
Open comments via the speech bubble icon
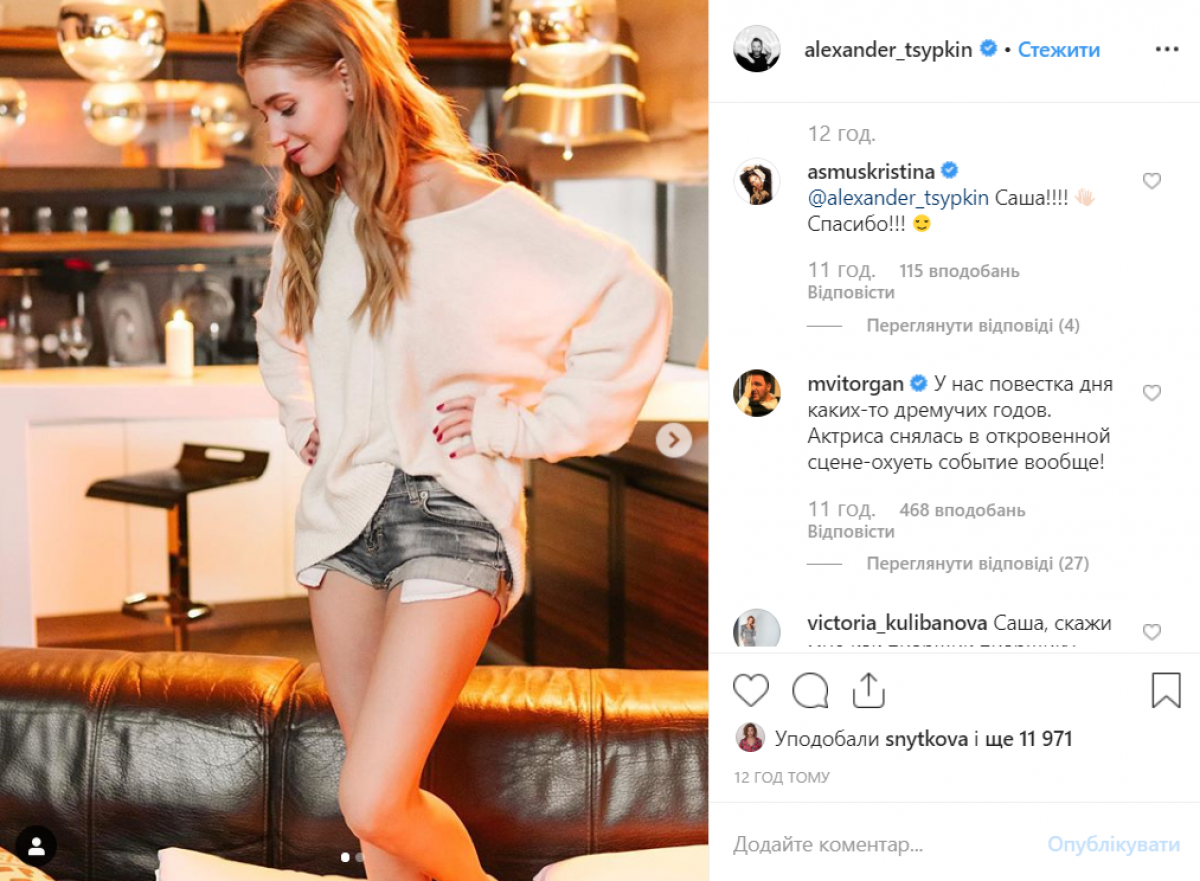(810, 690)
